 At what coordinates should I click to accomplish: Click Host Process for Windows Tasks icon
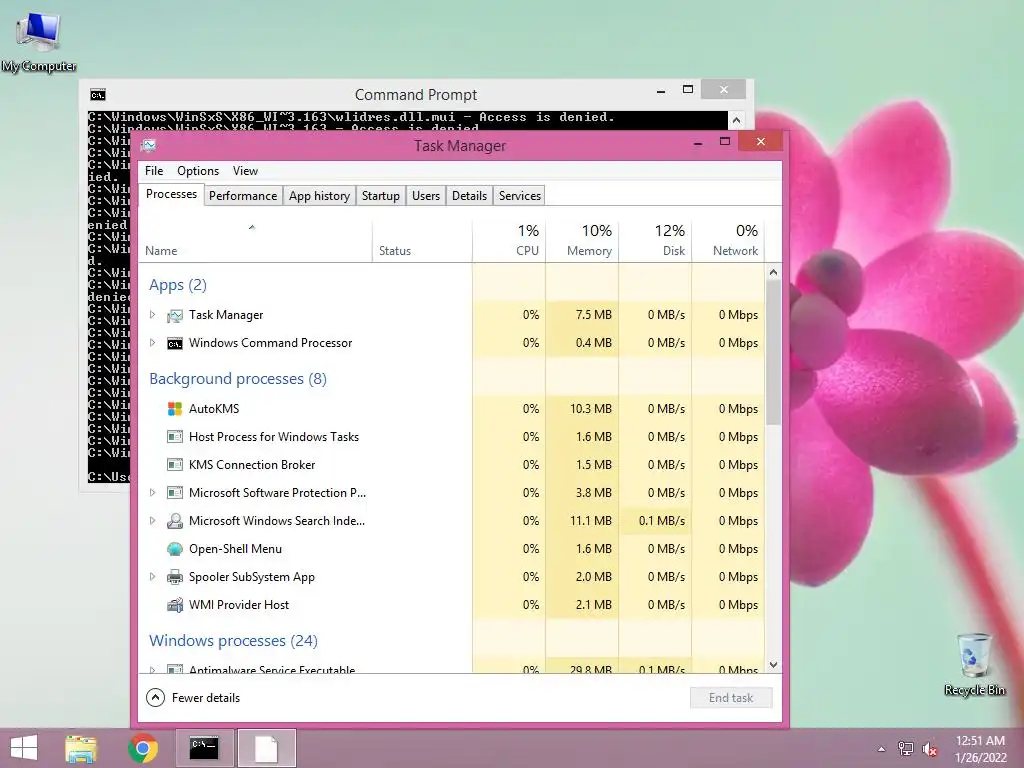174,437
